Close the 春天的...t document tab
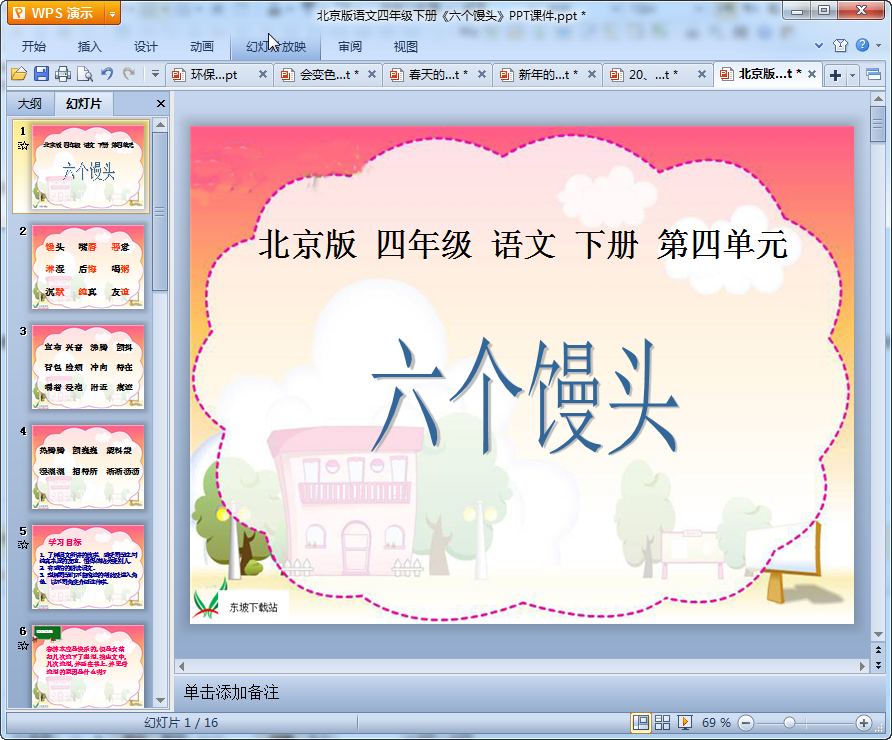This screenshot has height=740, width=892. pos(482,75)
